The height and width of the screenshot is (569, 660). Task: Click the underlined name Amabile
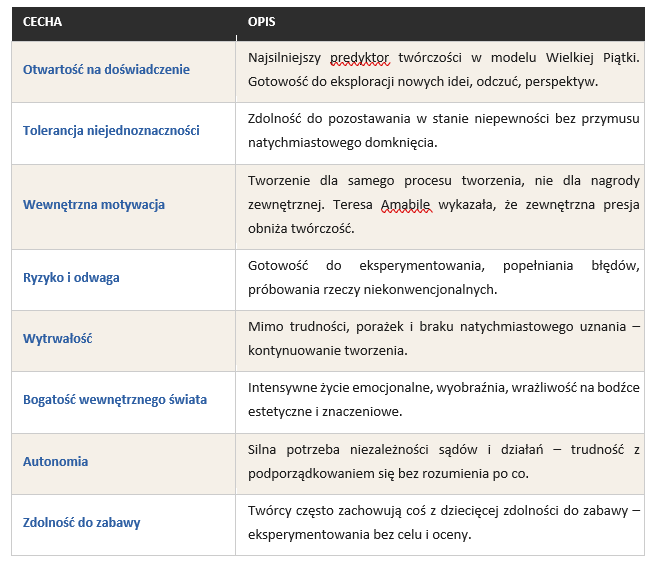pos(406,204)
